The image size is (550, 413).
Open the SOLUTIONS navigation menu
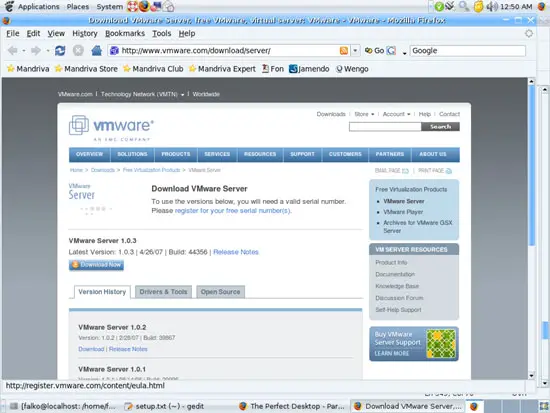(x=132, y=154)
